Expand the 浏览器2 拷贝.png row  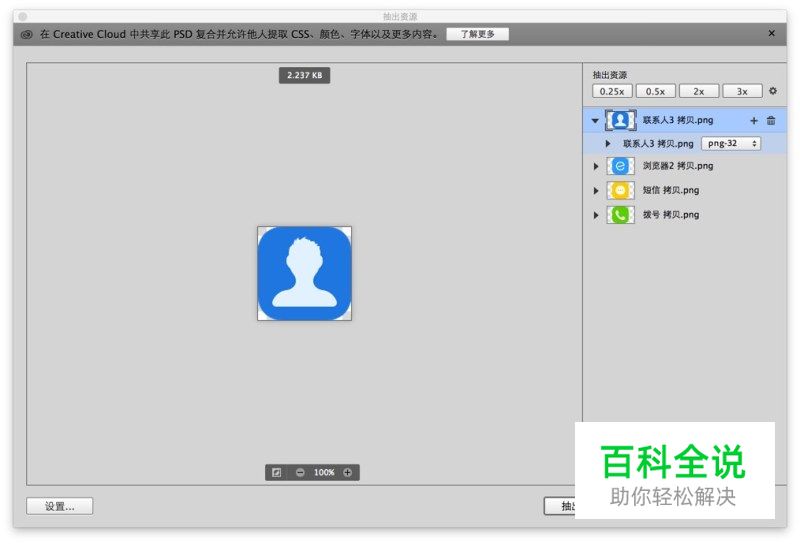click(595, 166)
